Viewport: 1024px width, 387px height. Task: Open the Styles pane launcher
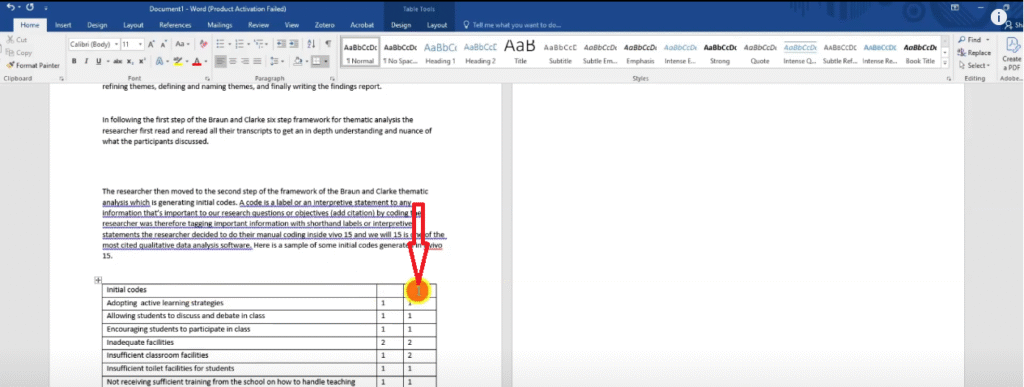pos(948,78)
